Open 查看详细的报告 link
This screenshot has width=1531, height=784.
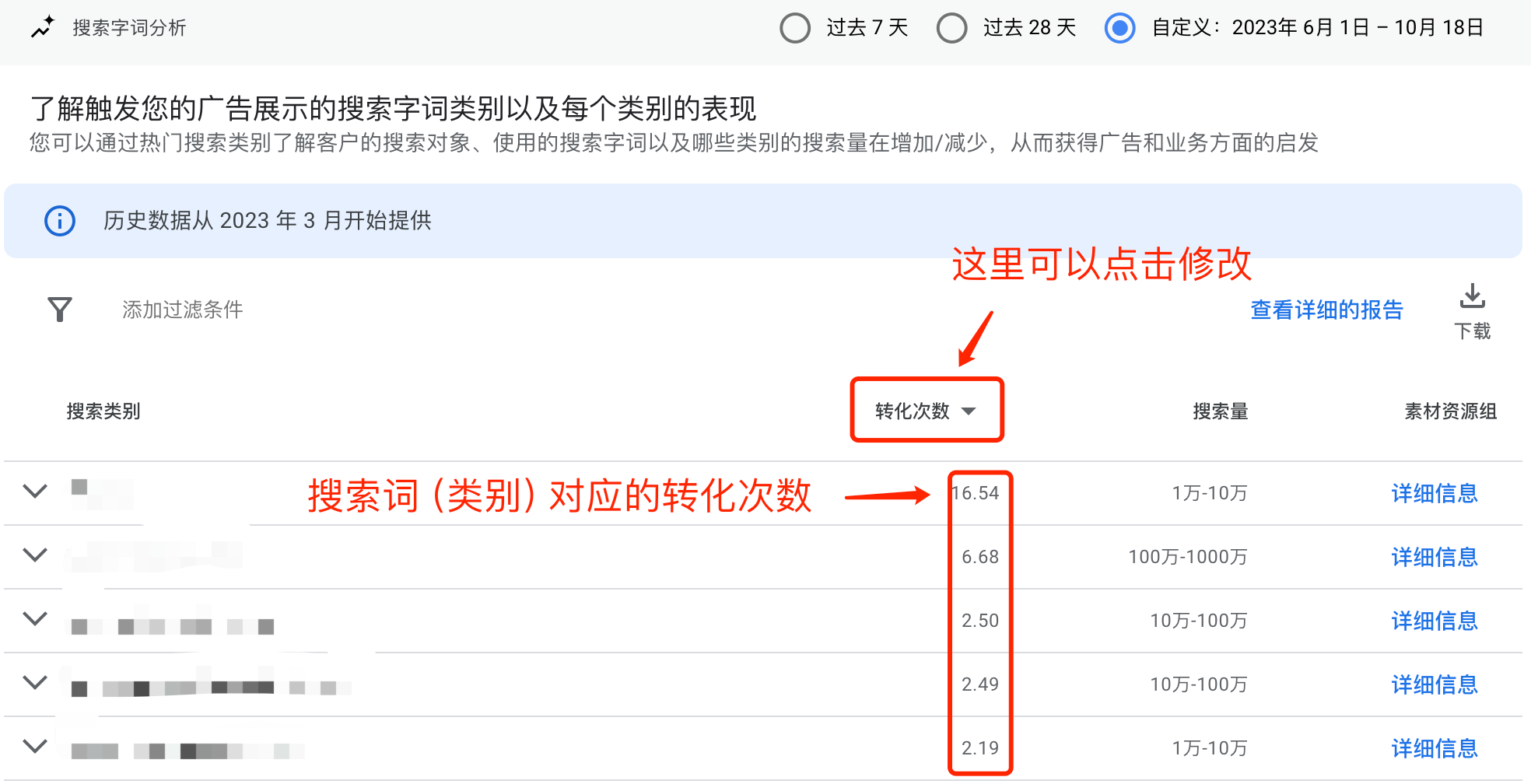click(x=1326, y=310)
